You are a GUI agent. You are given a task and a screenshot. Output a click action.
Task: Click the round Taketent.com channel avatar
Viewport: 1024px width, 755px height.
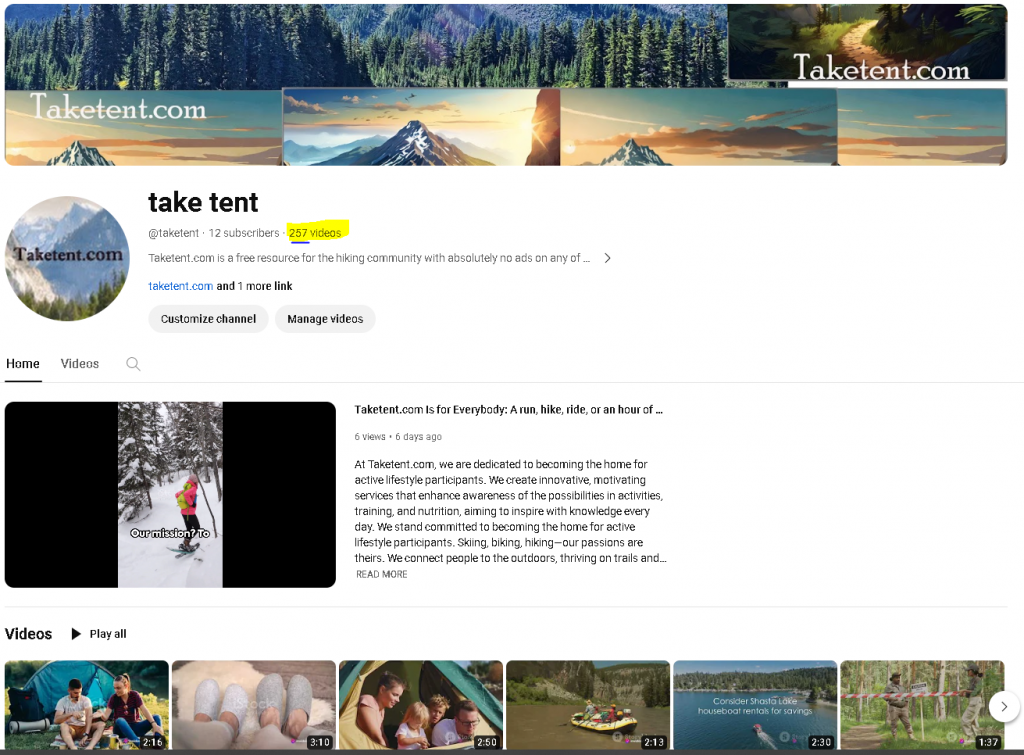(67, 259)
